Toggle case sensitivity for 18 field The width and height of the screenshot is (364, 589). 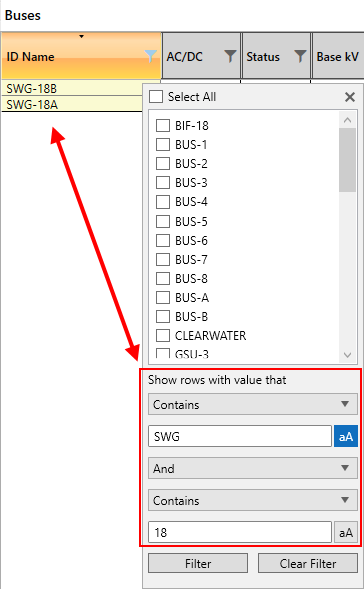point(346,532)
